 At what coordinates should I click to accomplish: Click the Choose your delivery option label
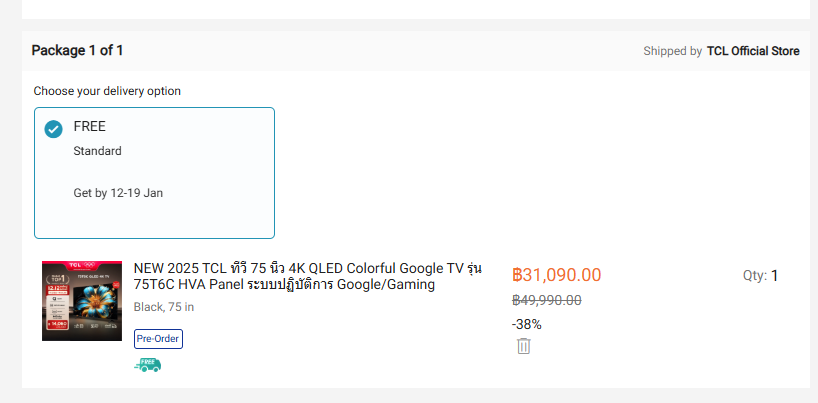click(107, 91)
